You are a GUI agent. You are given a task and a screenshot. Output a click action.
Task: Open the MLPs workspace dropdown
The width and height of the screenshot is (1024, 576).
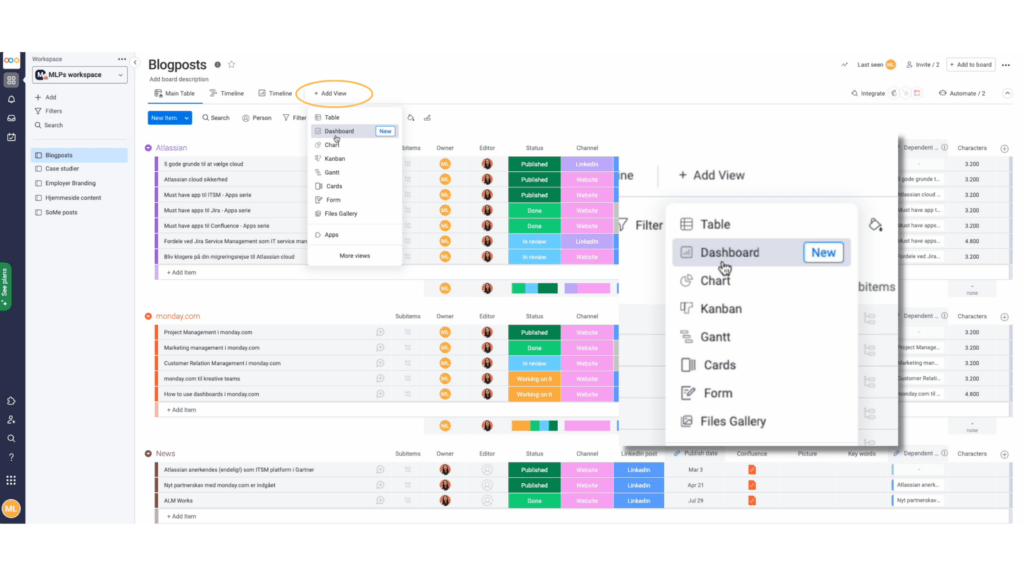[x=80, y=75]
